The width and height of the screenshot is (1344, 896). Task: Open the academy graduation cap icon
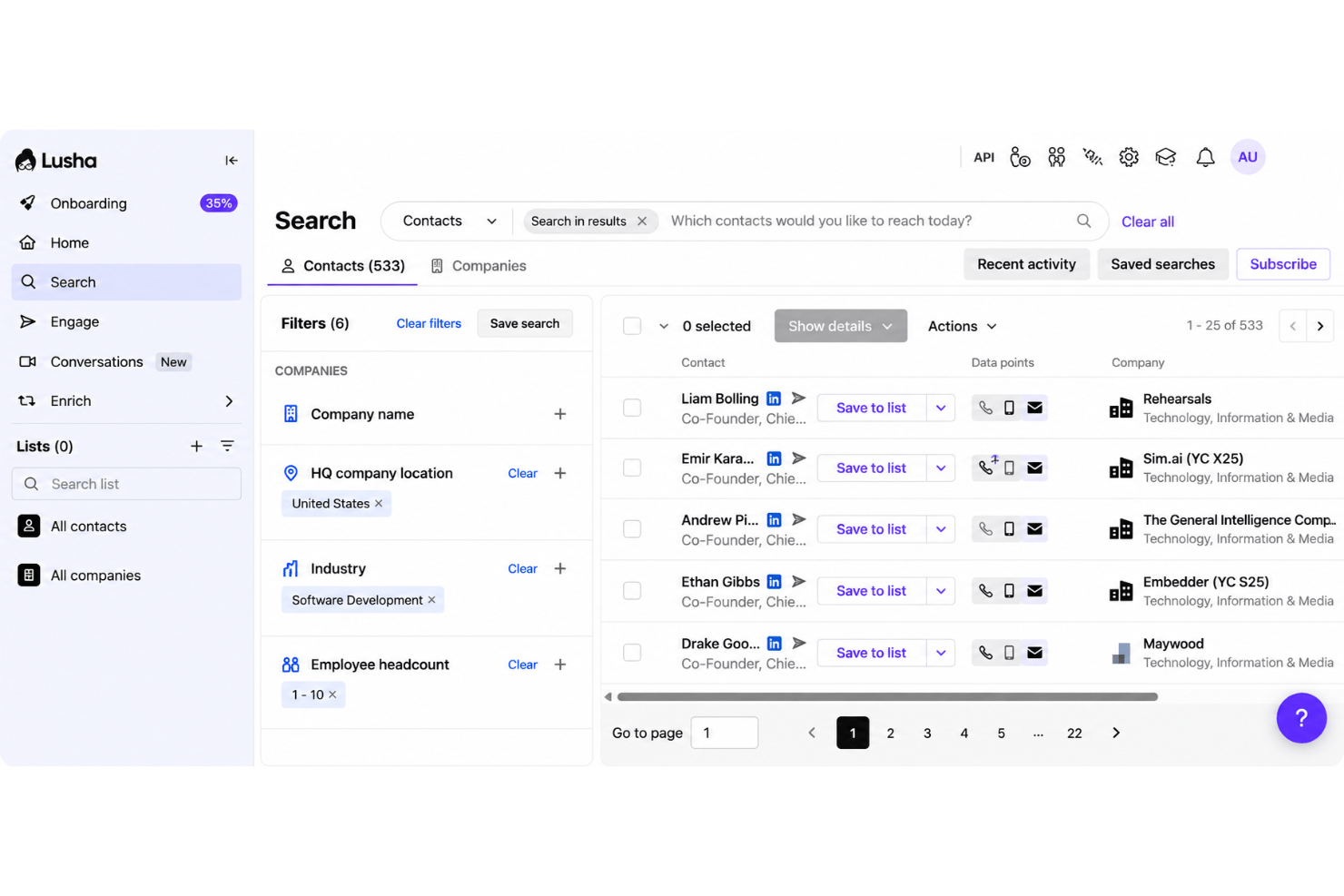1166,157
